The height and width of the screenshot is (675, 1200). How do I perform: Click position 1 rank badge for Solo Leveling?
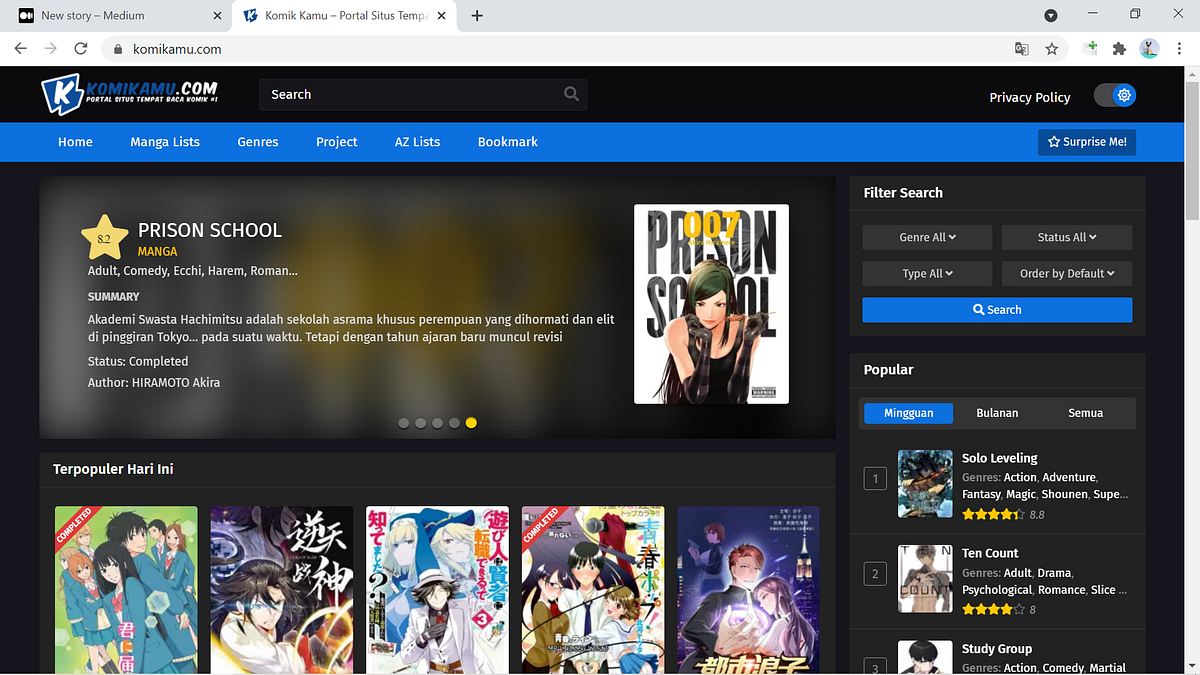[875, 479]
